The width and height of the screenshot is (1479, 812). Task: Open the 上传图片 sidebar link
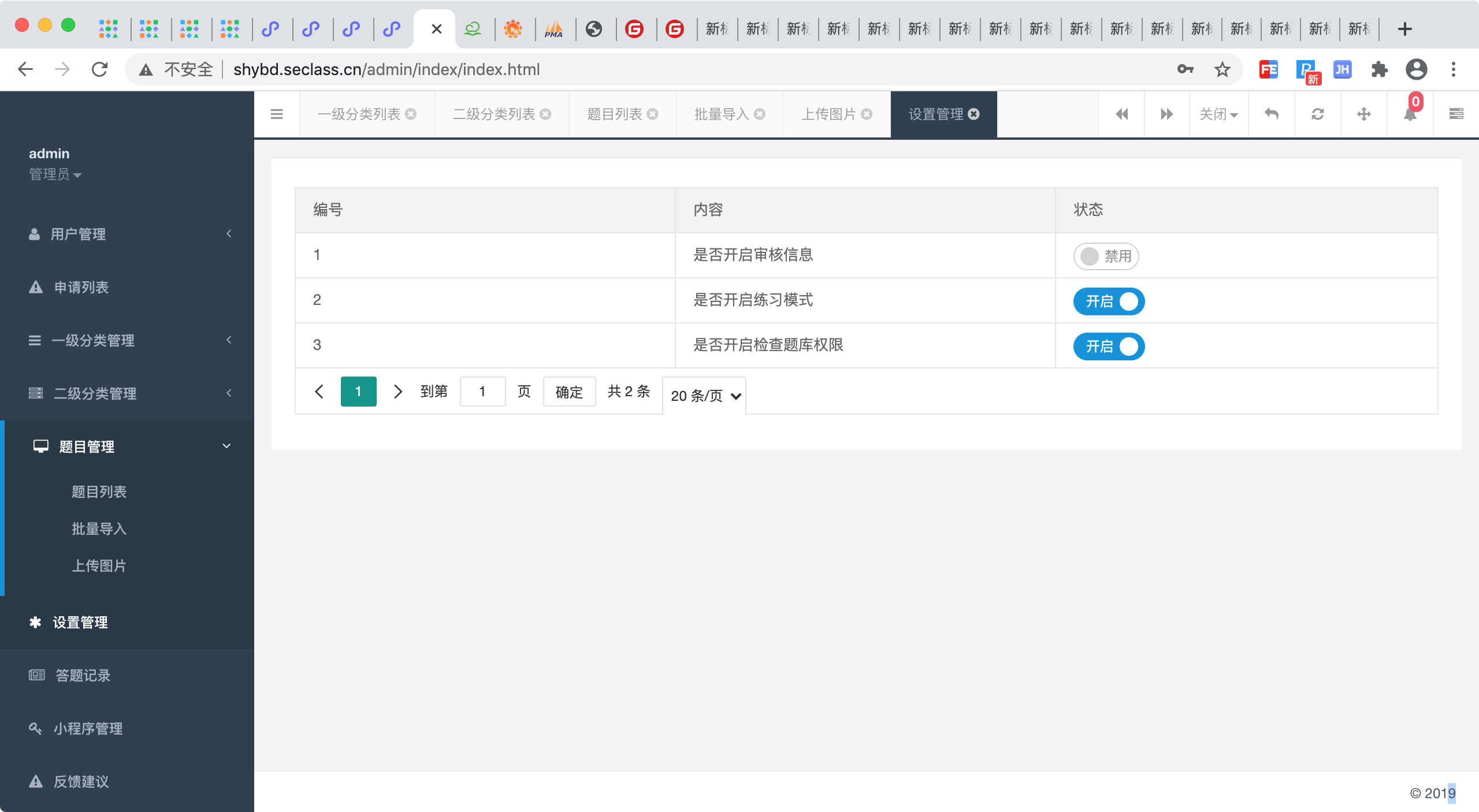[x=99, y=565]
